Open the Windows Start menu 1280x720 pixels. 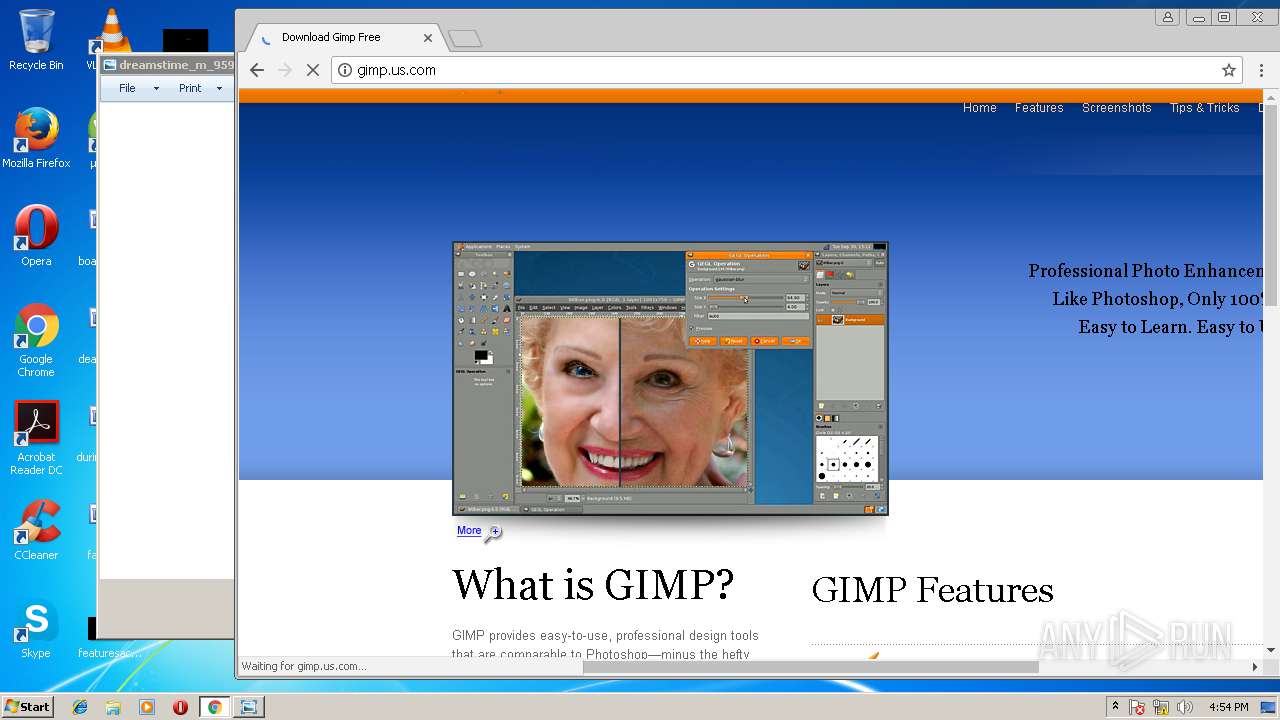pos(28,706)
